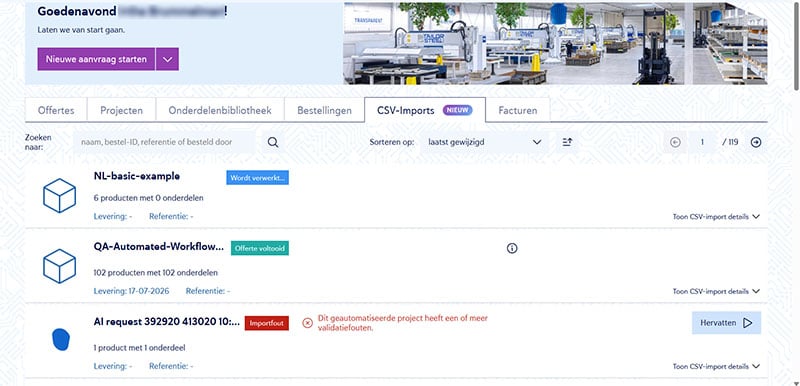Switch to the Offertes tab
The image size is (800, 386).
[x=56, y=110]
